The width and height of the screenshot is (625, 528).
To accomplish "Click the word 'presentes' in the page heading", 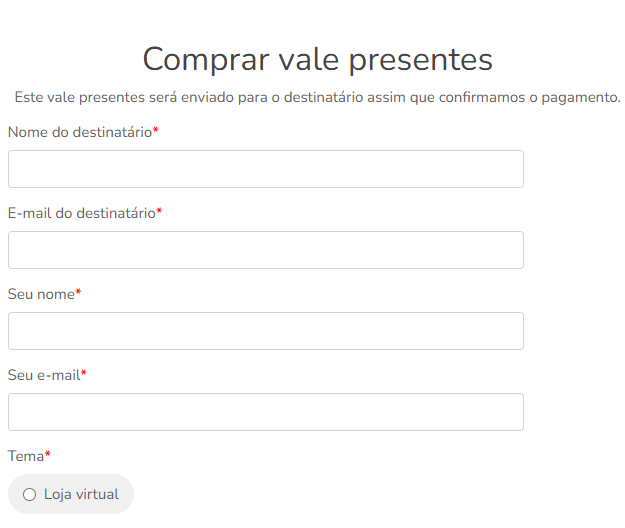I will pos(421,60).
